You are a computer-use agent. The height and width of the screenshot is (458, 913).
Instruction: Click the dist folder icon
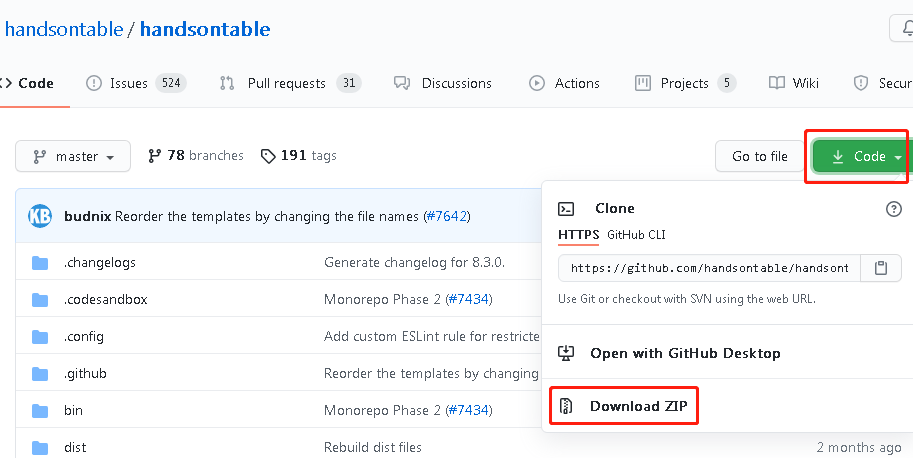40,448
